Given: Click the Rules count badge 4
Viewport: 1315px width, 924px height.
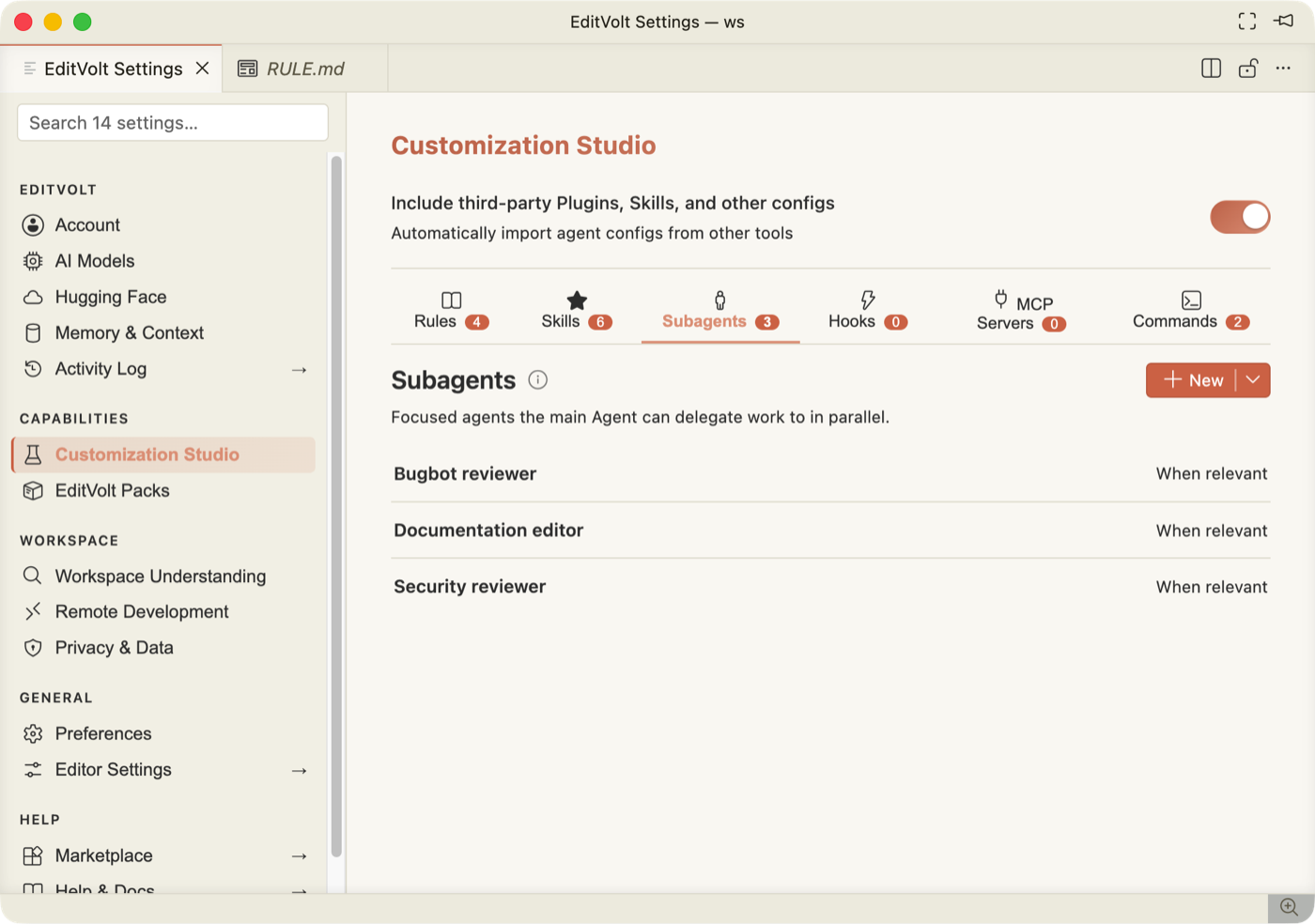Looking at the screenshot, I should pyautogui.click(x=477, y=322).
